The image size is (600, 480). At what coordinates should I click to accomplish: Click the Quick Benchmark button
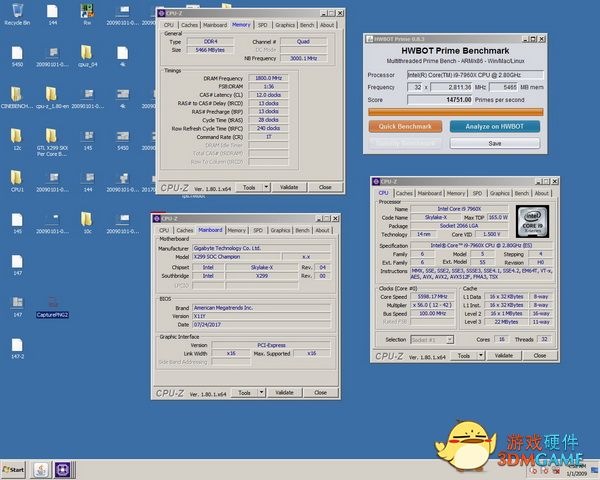click(x=406, y=126)
